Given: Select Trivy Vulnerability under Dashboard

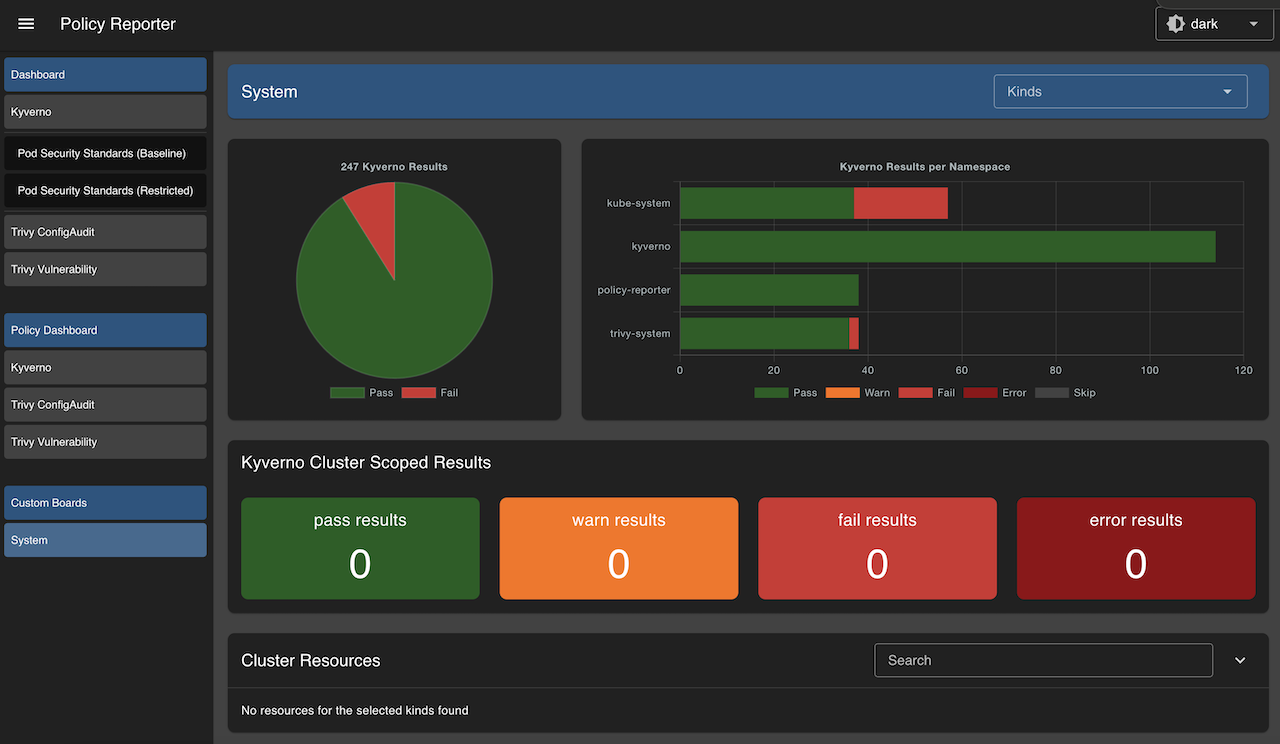Looking at the screenshot, I should coord(105,269).
